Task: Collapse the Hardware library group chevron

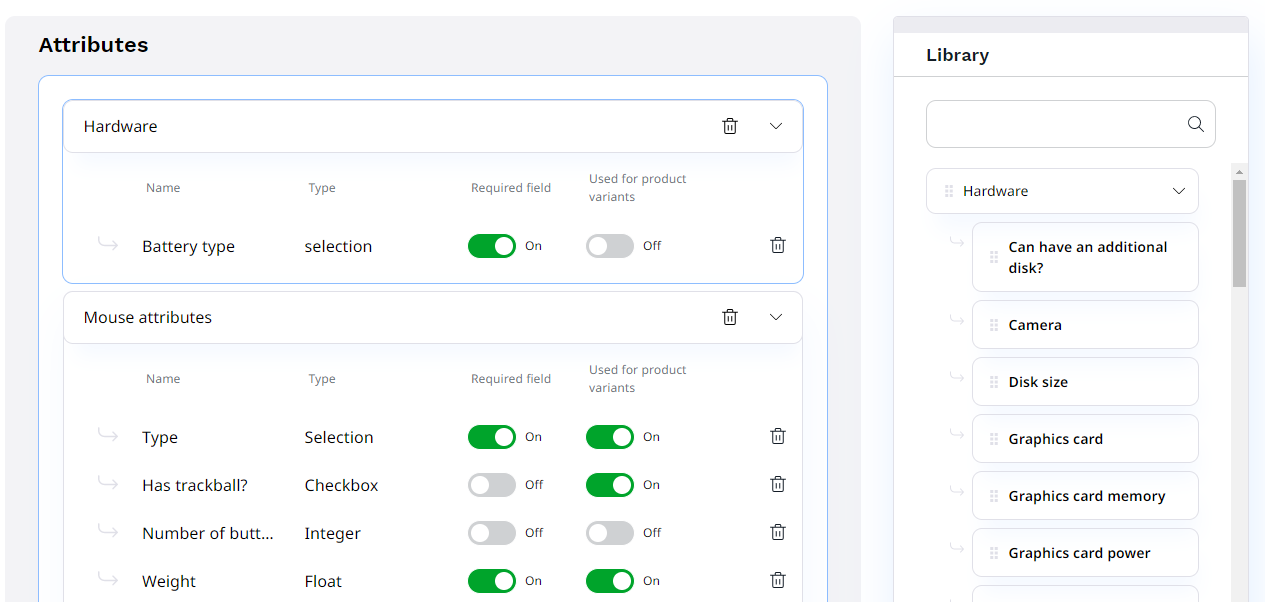Action: pos(1179,191)
